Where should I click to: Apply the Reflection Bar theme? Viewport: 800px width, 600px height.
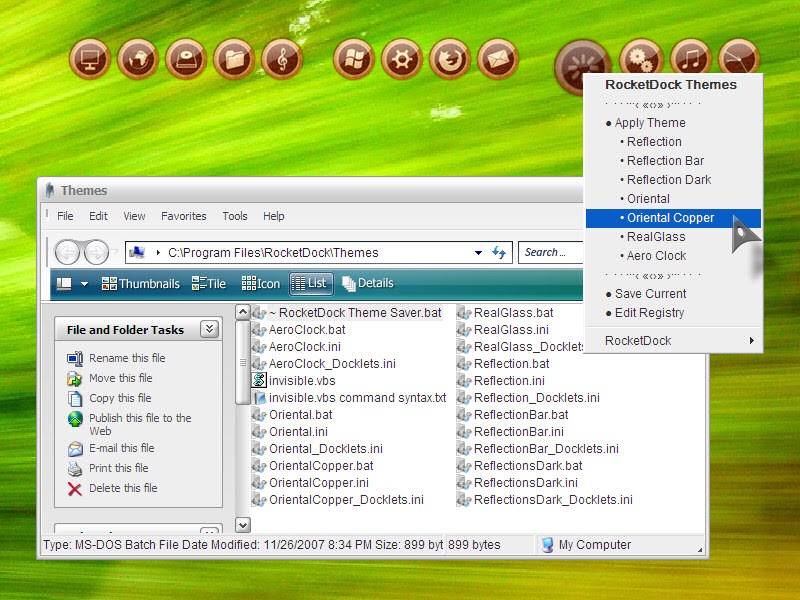tap(673, 161)
